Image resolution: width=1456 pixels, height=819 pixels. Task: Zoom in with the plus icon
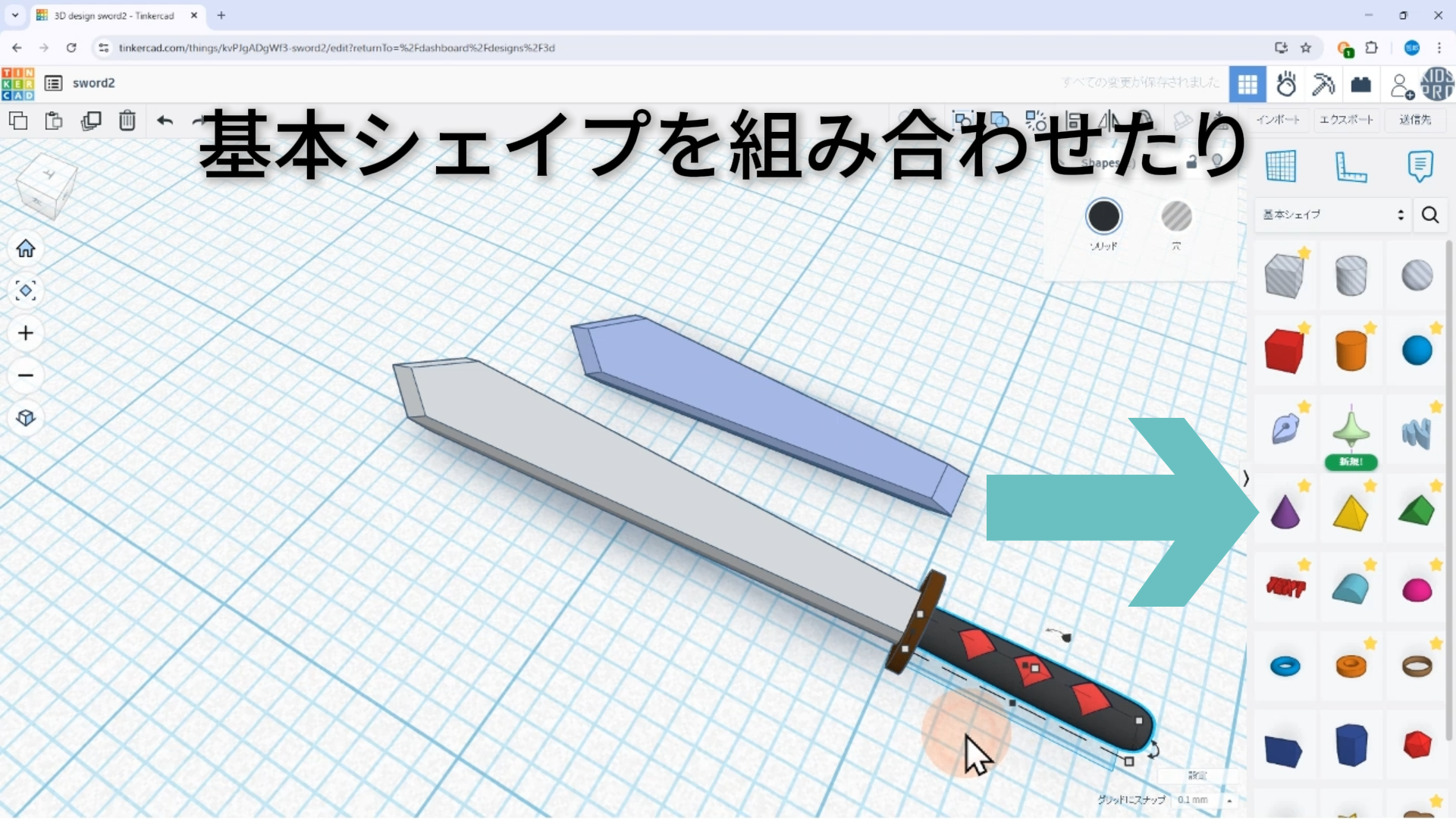[26, 334]
